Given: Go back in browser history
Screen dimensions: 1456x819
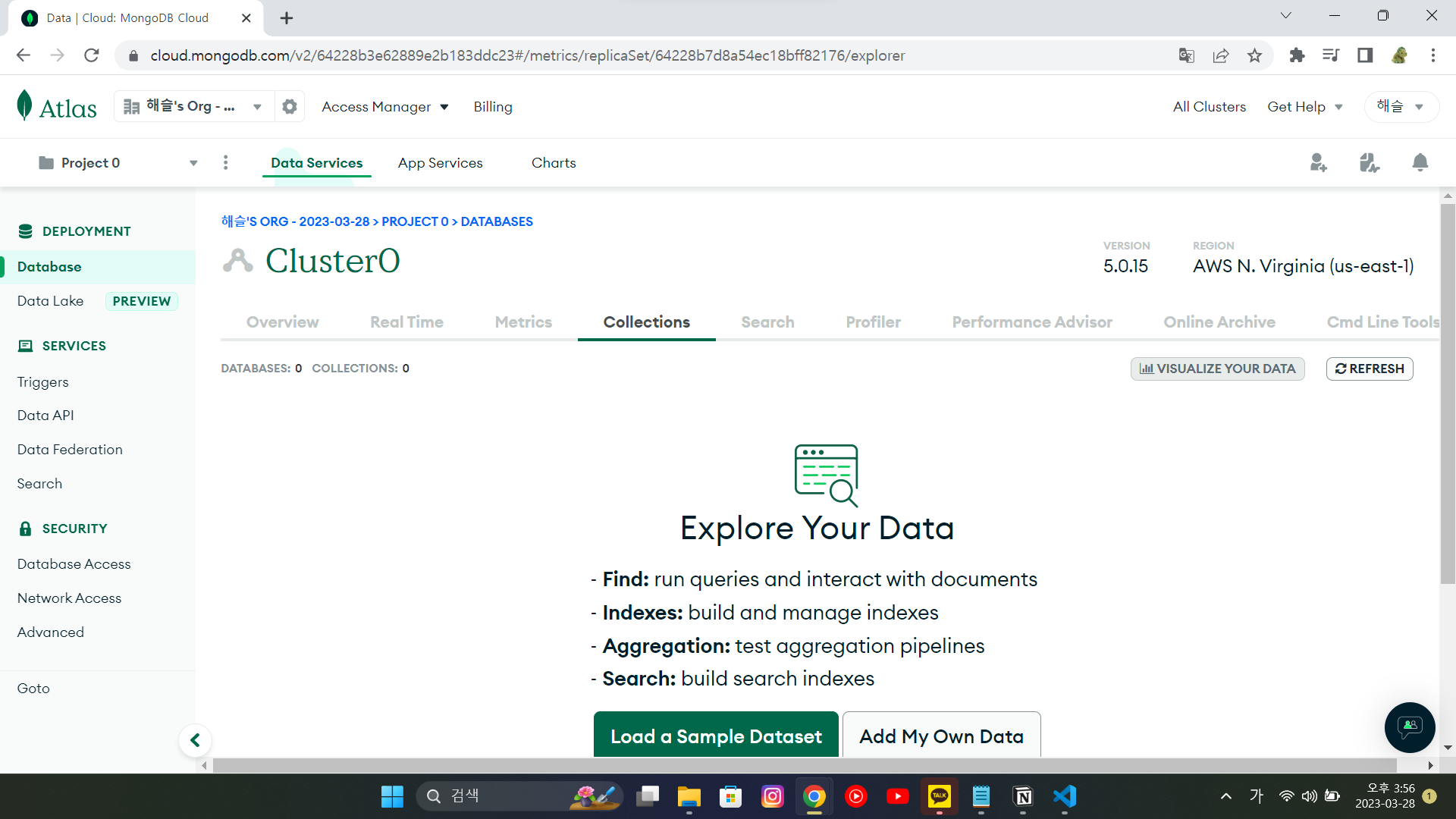Looking at the screenshot, I should 24,55.
